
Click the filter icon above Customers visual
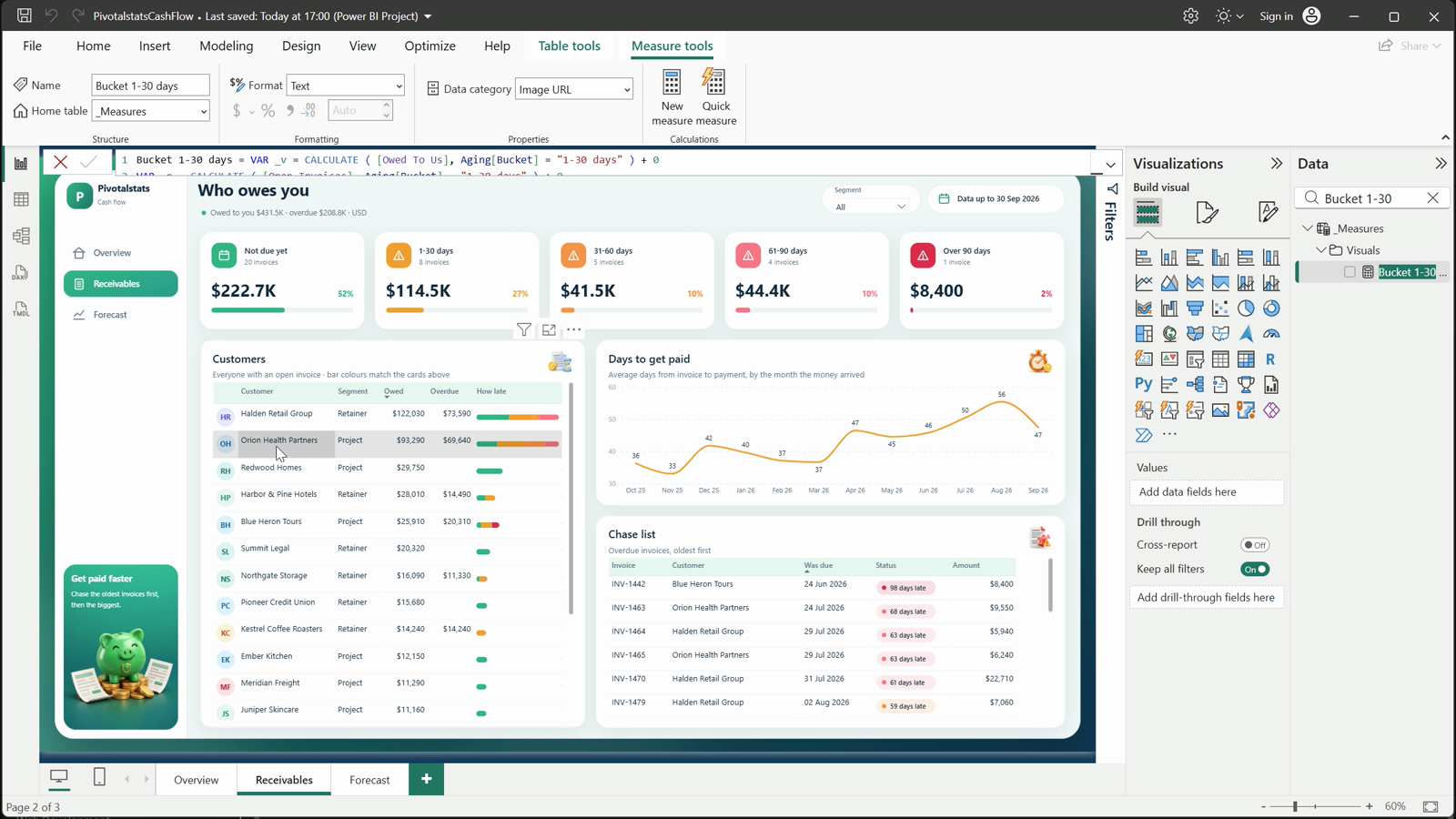[x=524, y=330]
